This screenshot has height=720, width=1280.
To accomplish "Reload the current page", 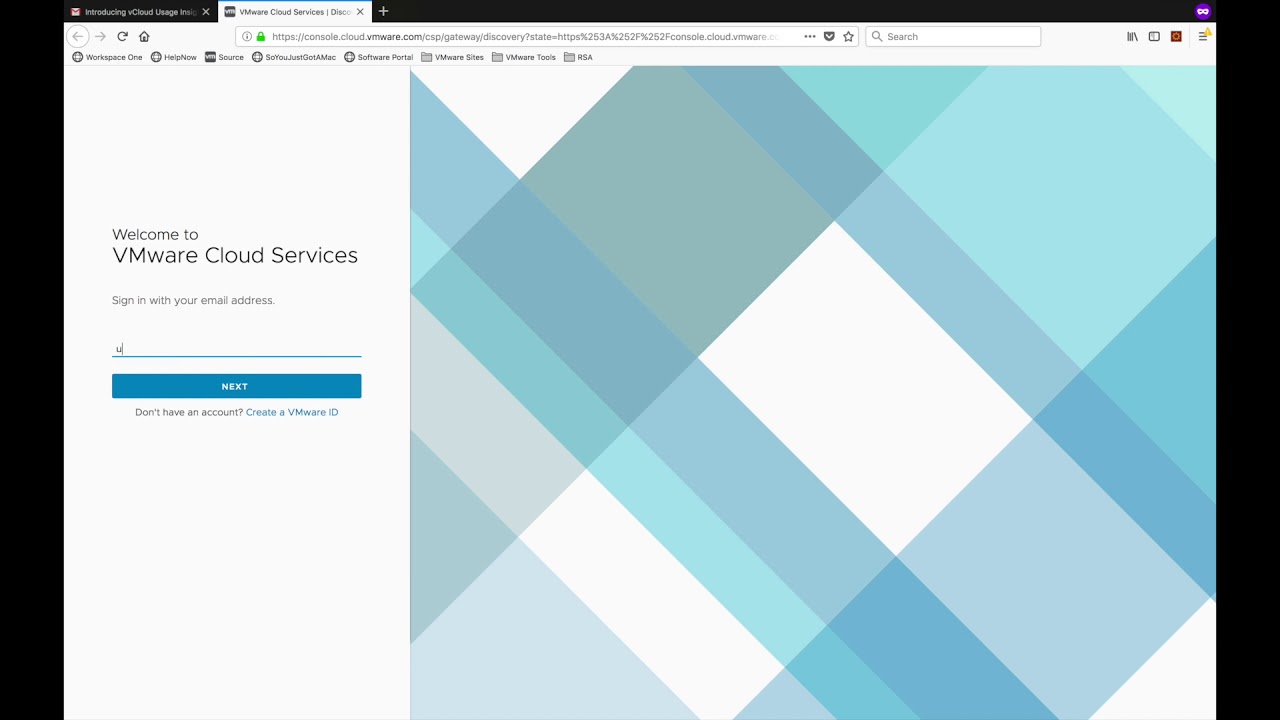I will [122, 36].
